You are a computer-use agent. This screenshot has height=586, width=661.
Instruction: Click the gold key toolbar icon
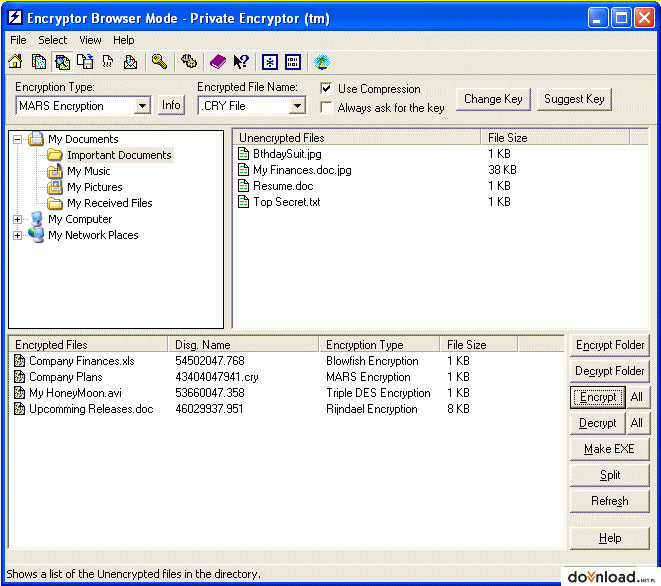[159, 62]
